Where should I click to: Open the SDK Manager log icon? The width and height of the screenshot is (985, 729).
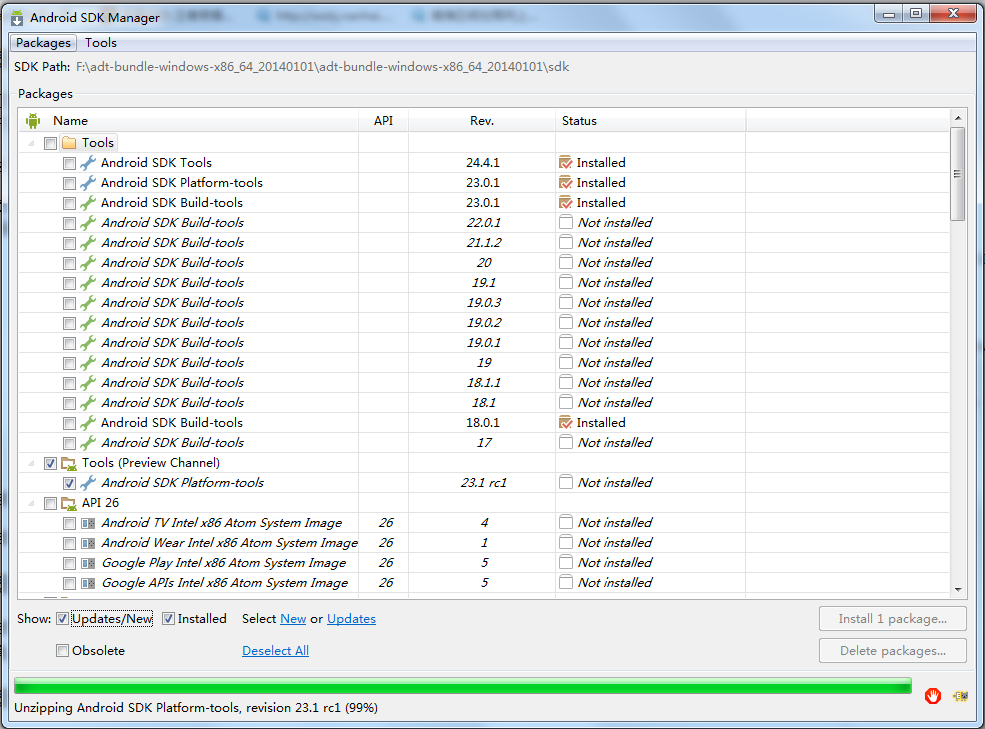point(960,696)
